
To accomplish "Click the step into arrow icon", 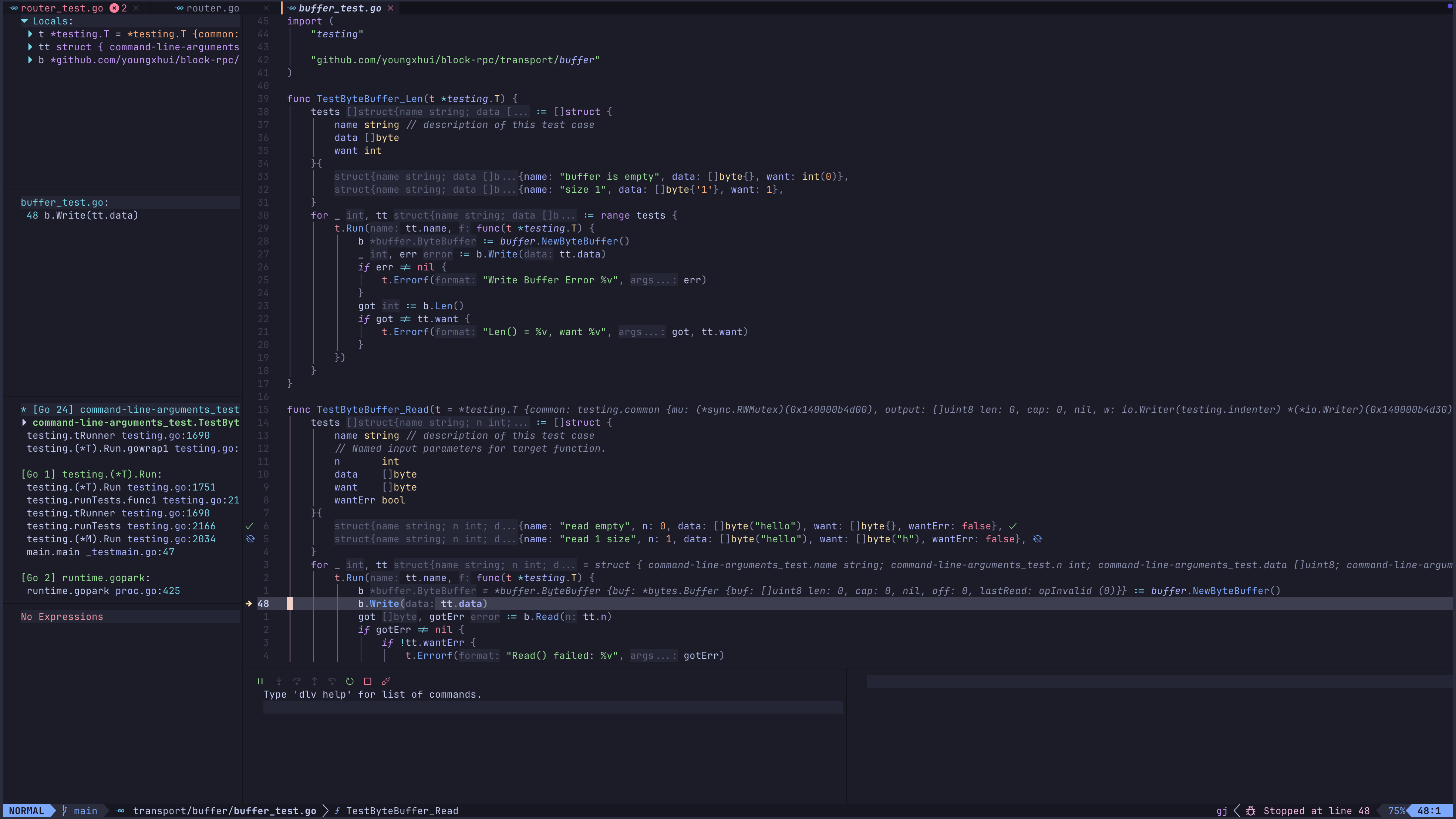I will pos(279,681).
